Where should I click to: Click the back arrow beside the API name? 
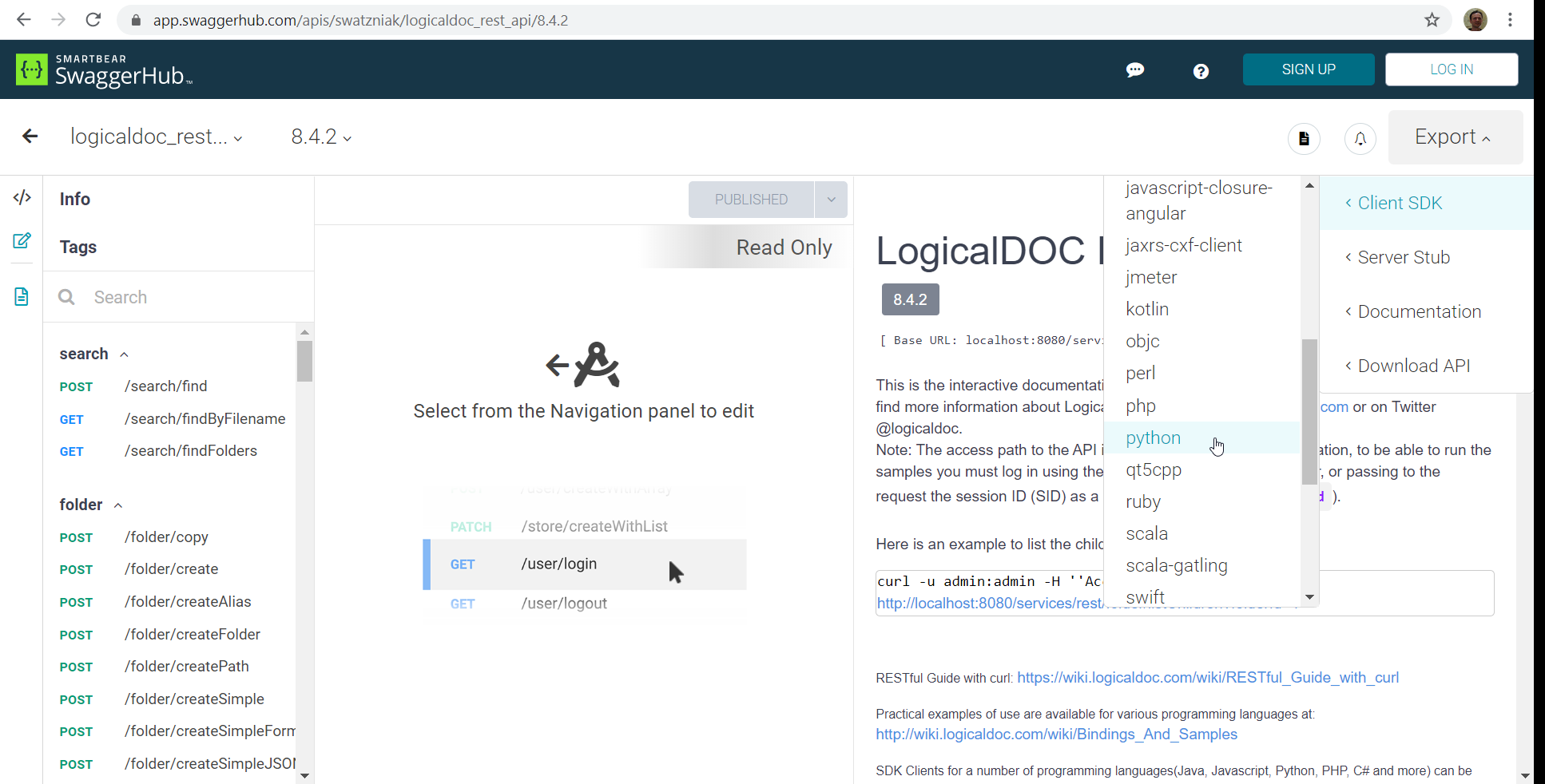pos(30,137)
